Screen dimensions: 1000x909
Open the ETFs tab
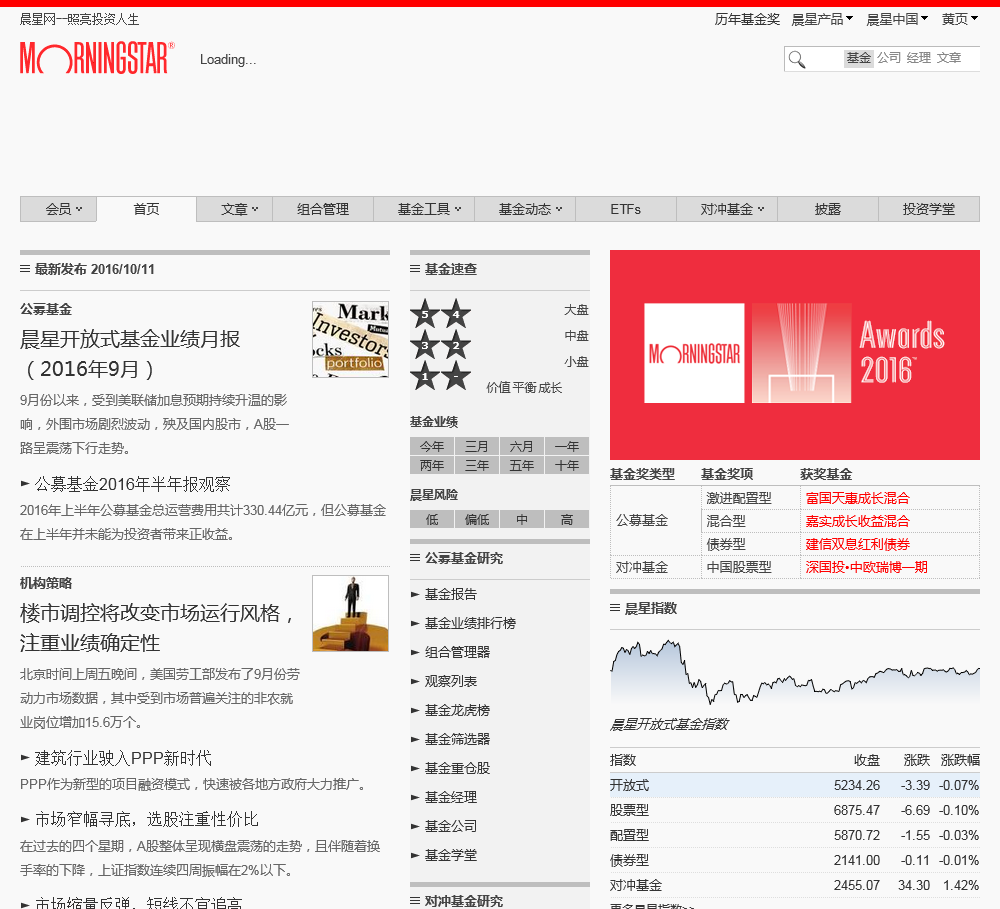[626, 209]
